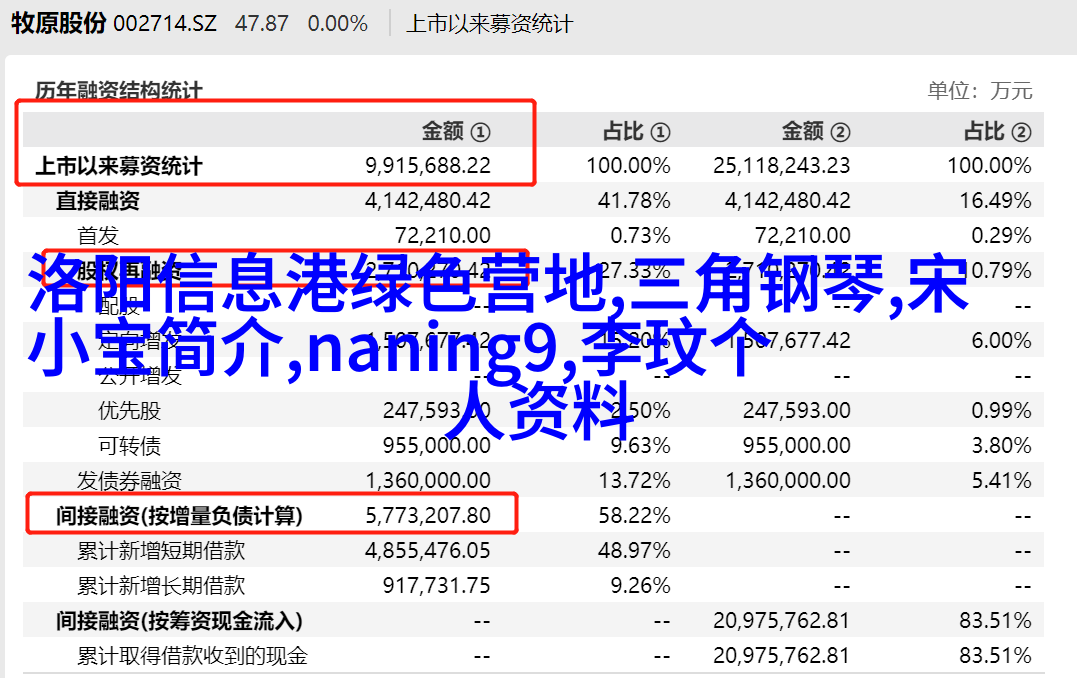
Task: Click the 6.00% value in 定向增发 row
Action: click(x=1001, y=340)
